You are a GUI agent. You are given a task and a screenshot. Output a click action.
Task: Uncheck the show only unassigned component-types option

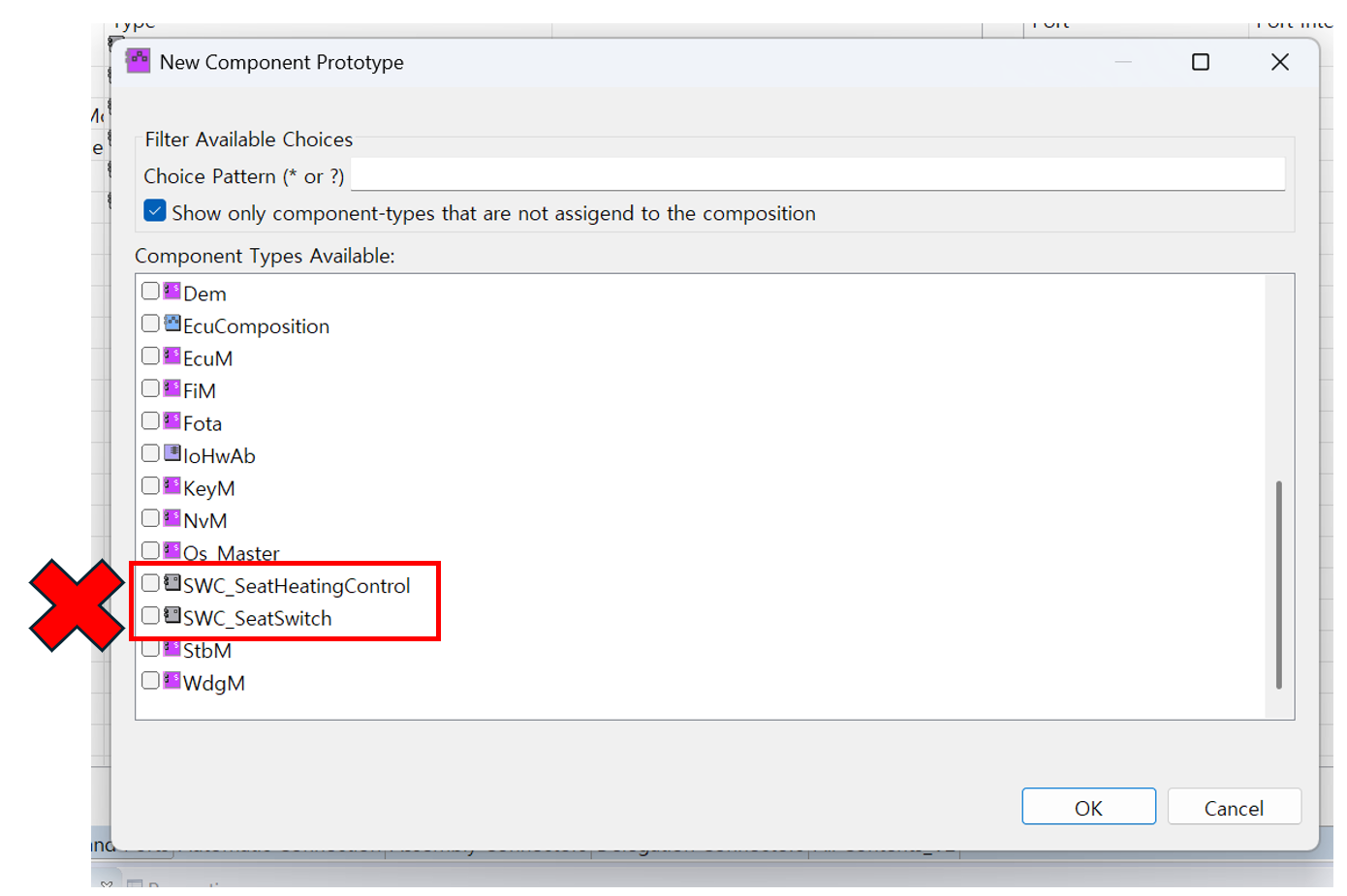coord(155,211)
